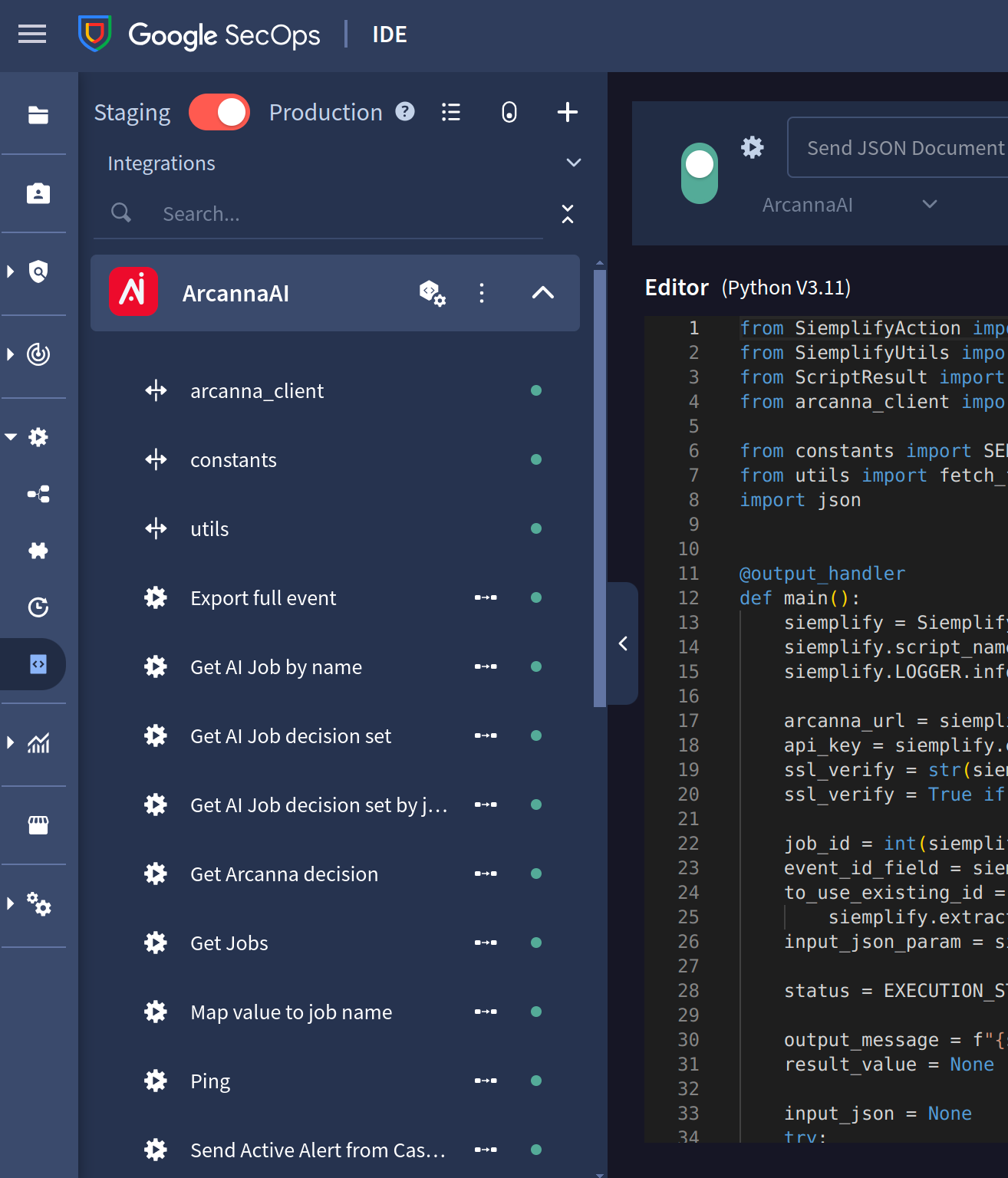Collapse the Response sidebar section arrow

11,437
